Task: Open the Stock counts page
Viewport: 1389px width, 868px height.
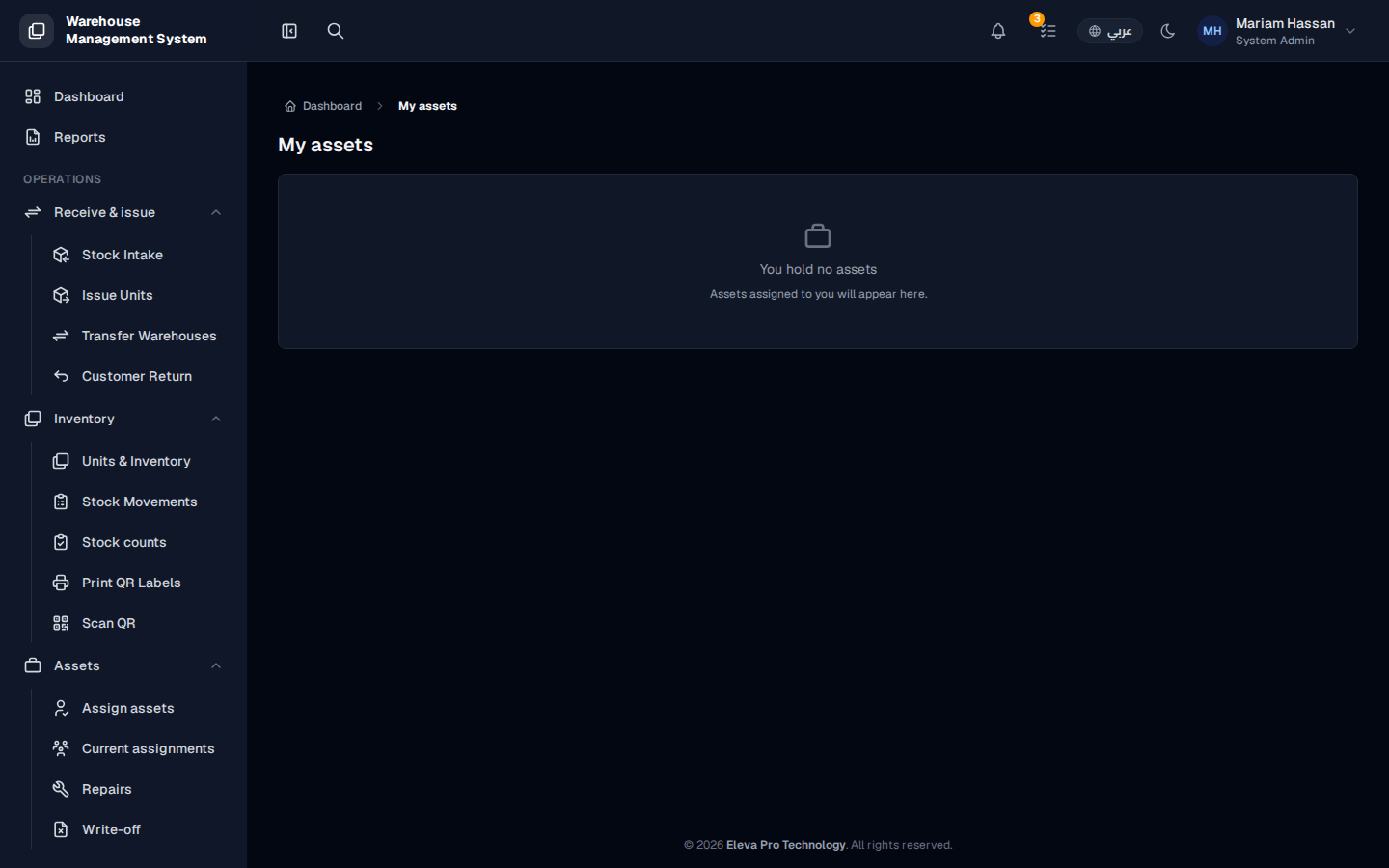Action: click(x=137, y=542)
